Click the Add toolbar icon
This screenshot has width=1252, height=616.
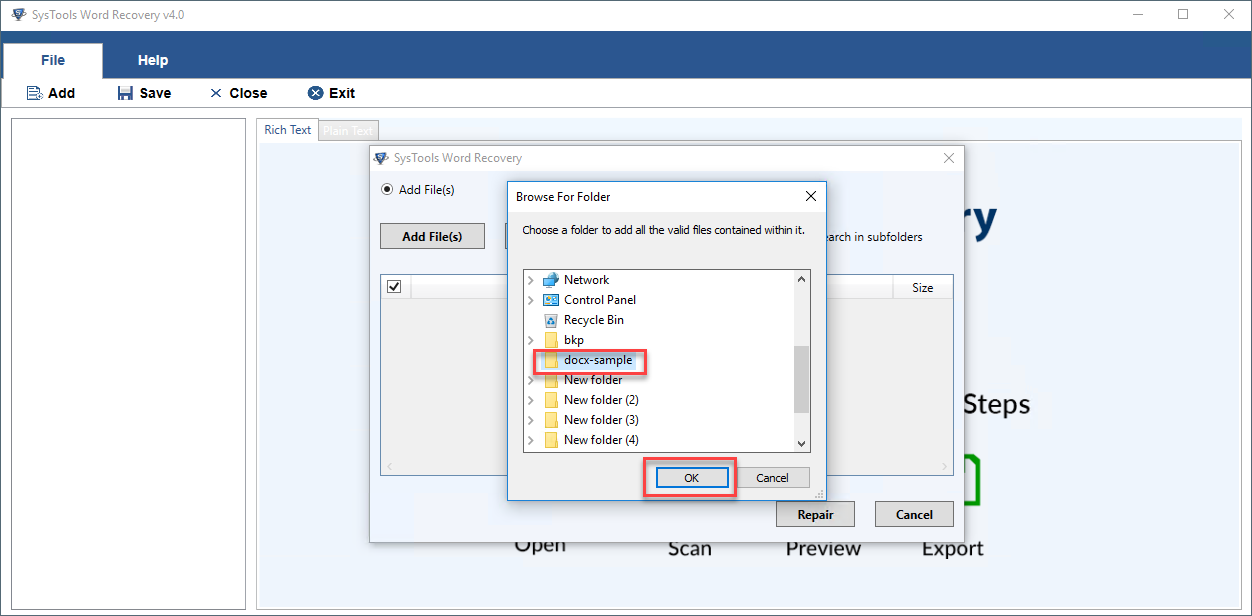click(x=34, y=93)
